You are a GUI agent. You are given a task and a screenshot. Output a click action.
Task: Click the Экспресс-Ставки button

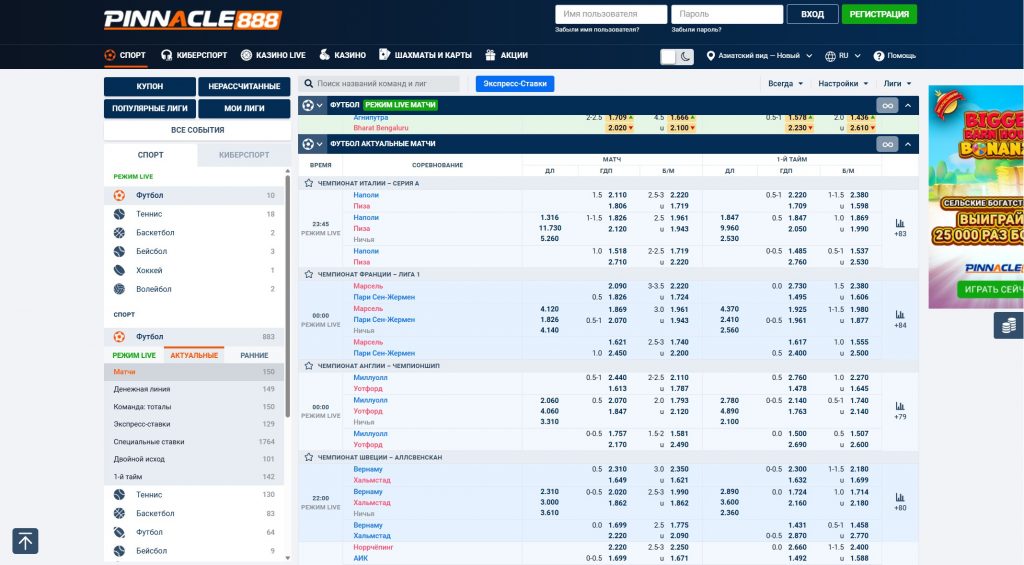click(514, 84)
